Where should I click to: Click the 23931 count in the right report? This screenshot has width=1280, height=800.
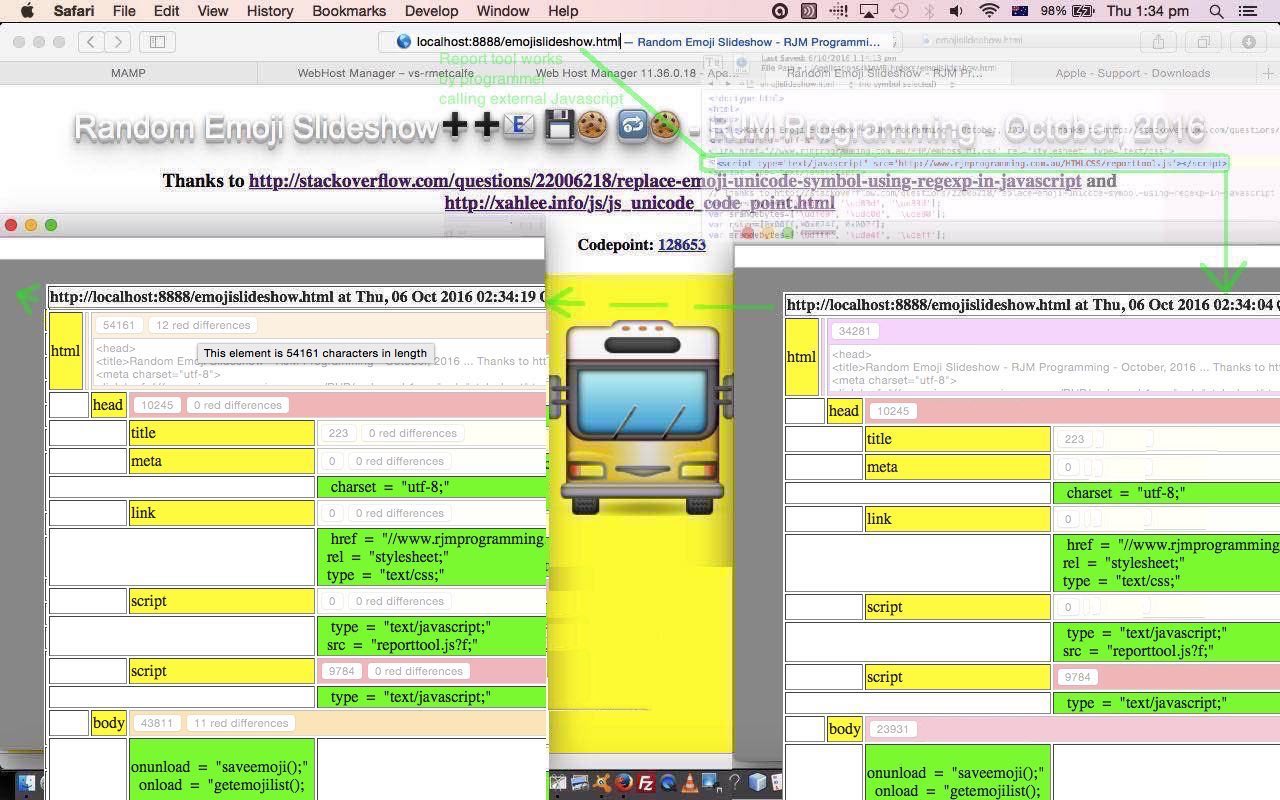(x=892, y=729)
